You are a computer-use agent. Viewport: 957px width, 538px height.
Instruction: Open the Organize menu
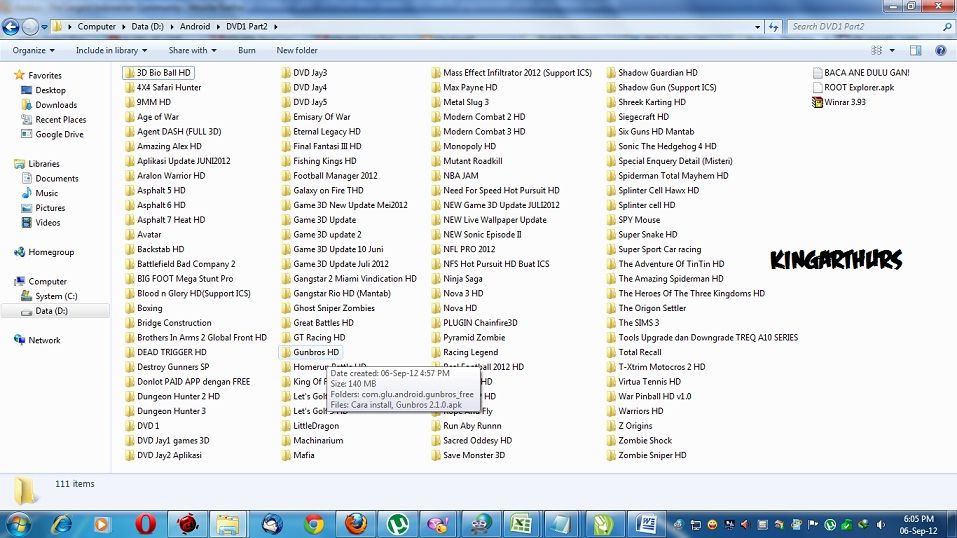point(34,51)
